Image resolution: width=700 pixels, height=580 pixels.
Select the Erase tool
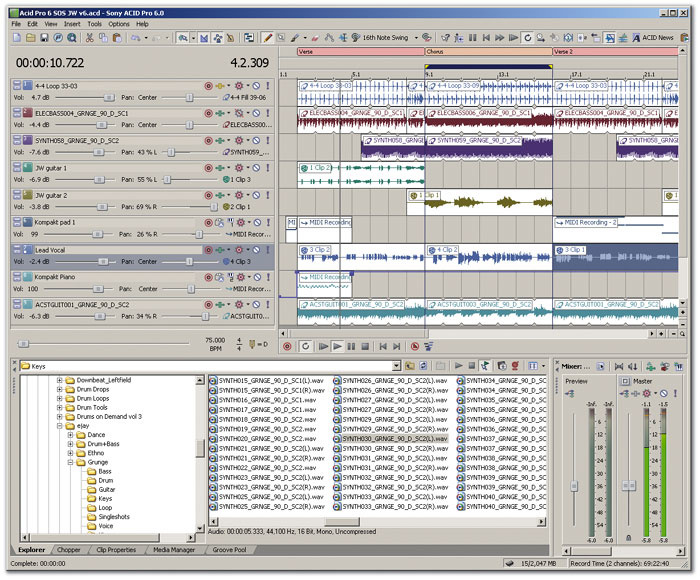[315, 38]
